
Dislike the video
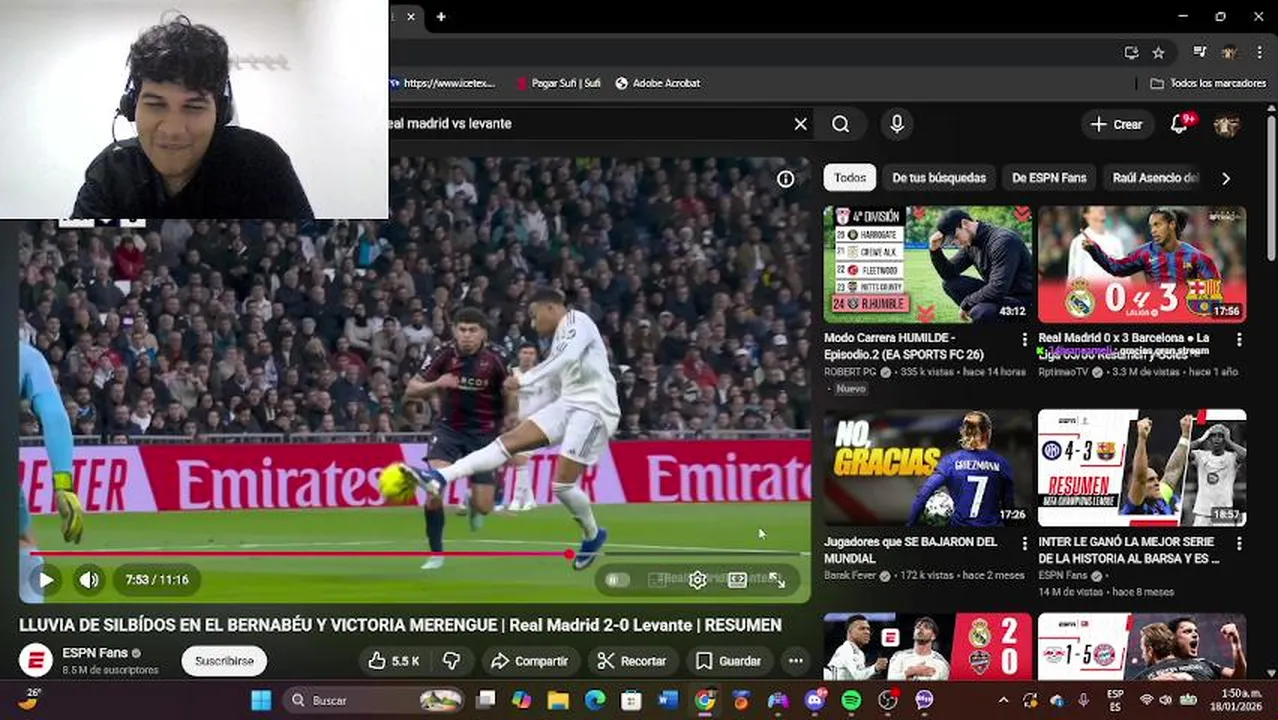pyautogui.click(x=452, y=661)
